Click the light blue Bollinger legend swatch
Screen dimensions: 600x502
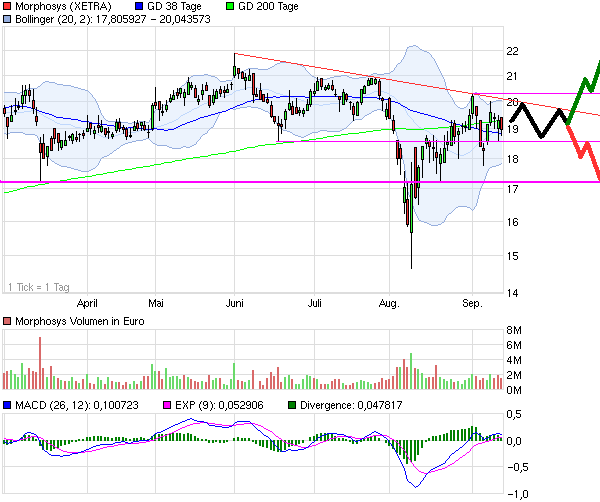tap(7, 19)
